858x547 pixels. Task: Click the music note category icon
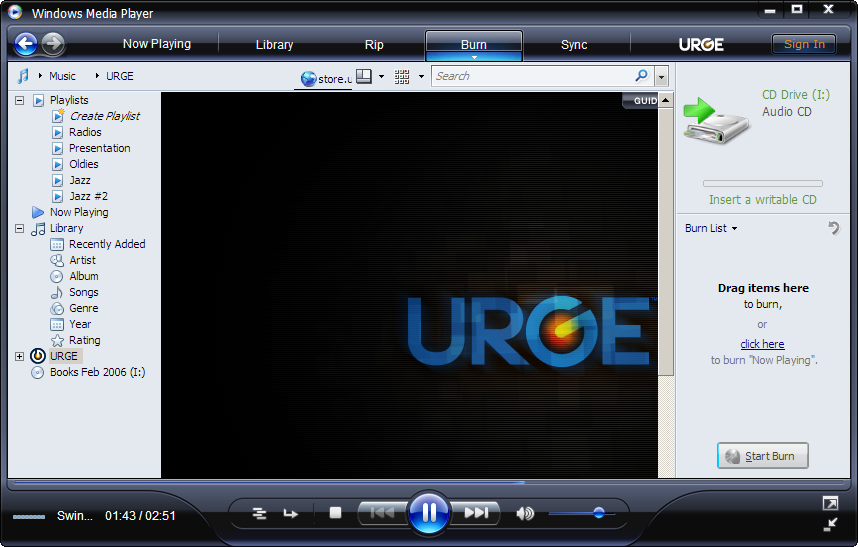click(23, 76)
